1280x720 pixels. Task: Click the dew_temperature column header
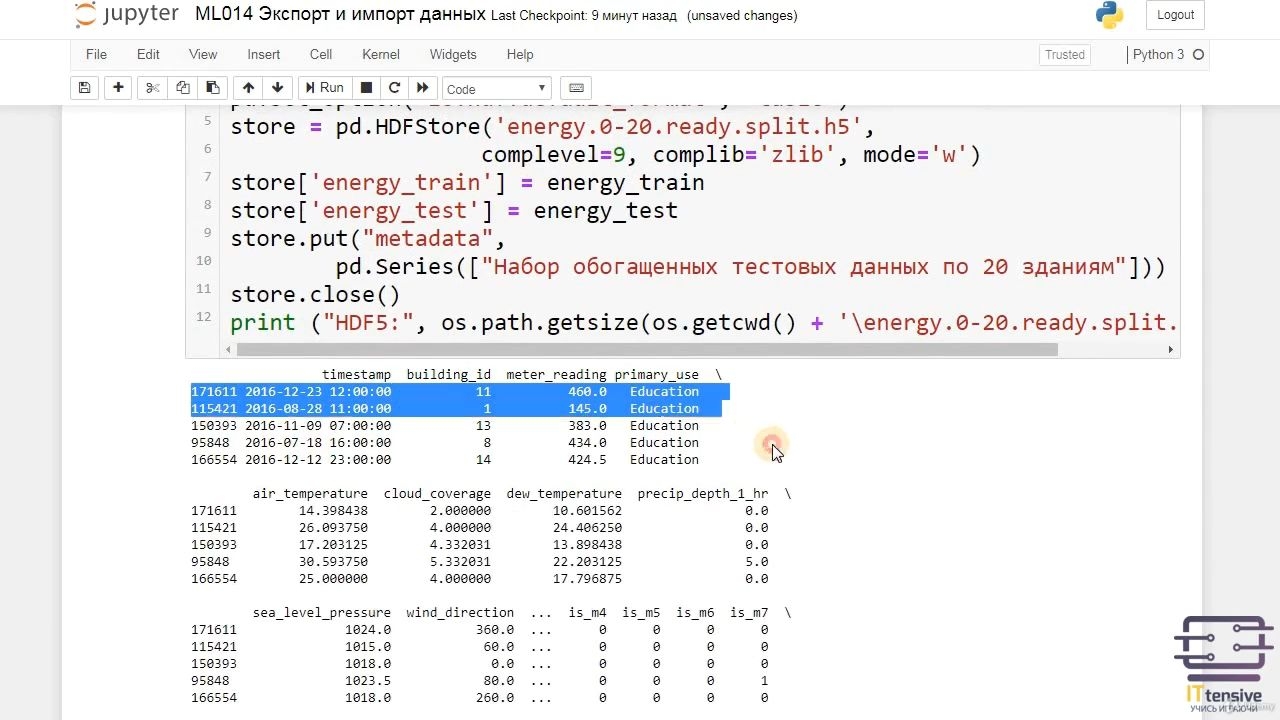564,494
